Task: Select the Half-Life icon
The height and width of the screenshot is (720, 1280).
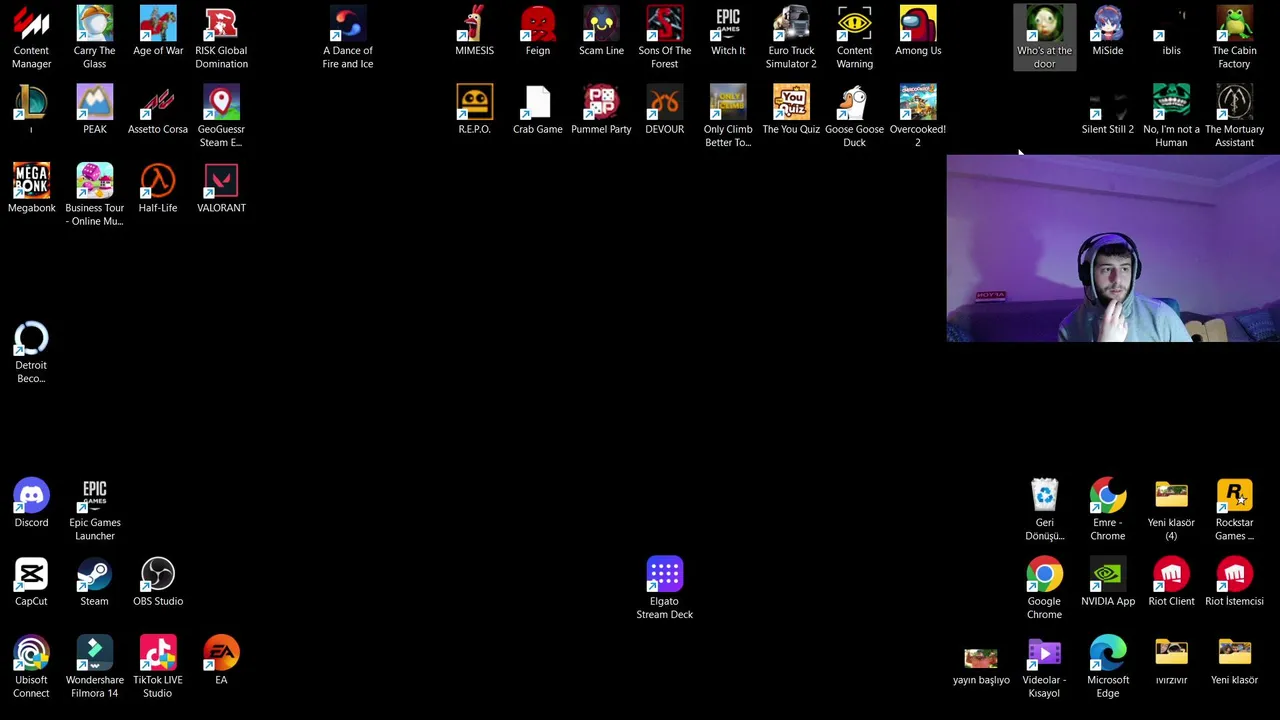Action: [x=158, y=189]
